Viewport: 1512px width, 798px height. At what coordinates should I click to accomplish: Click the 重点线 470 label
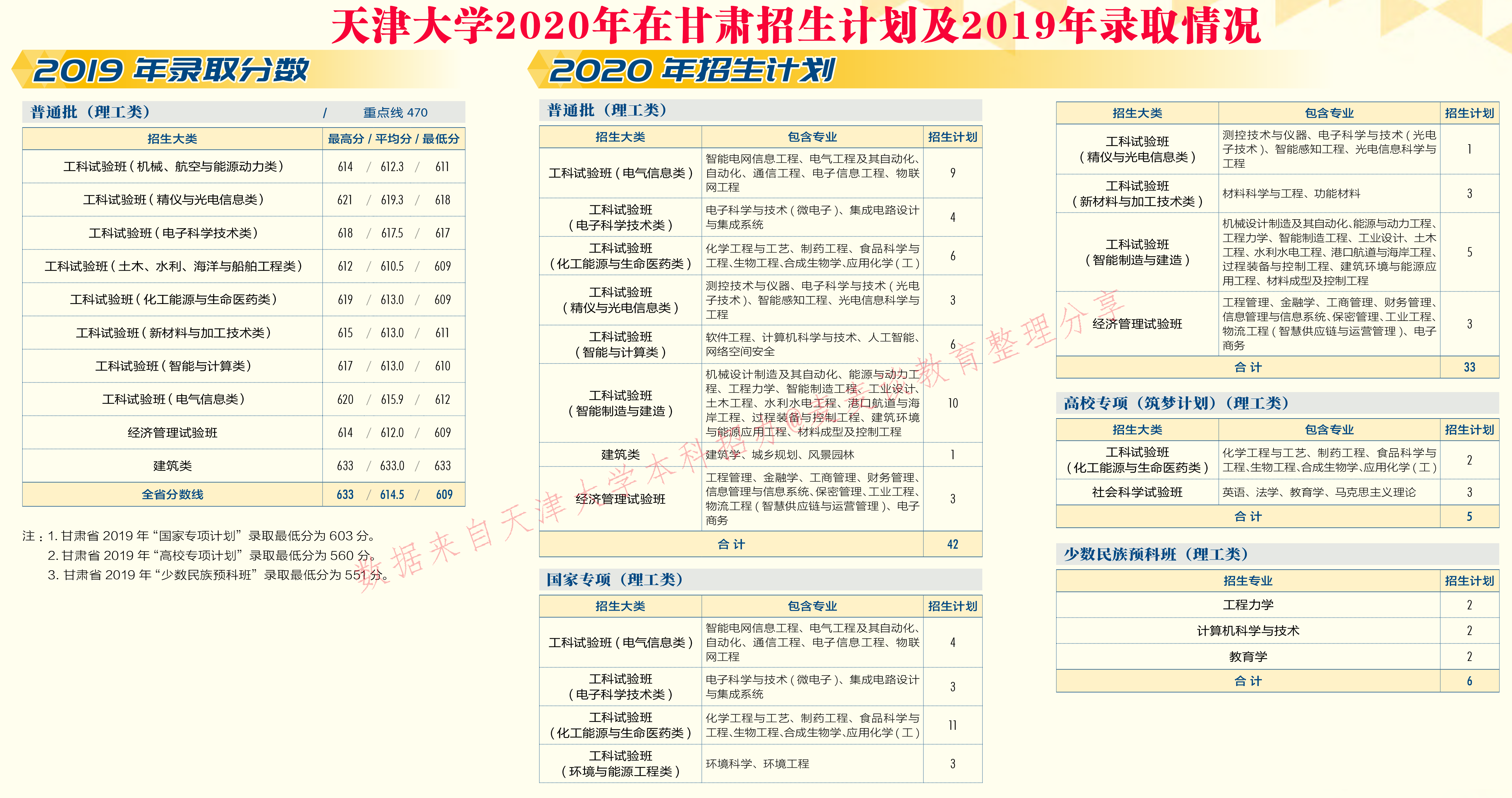[x=396, y=112]
